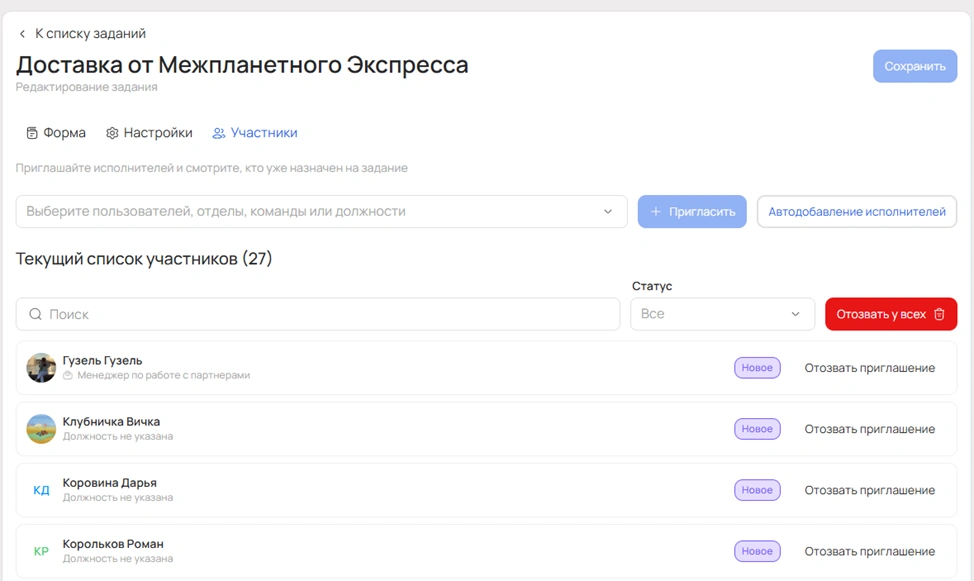Click the trash icon on Отозвать у всех

click(x=939, y=314)
